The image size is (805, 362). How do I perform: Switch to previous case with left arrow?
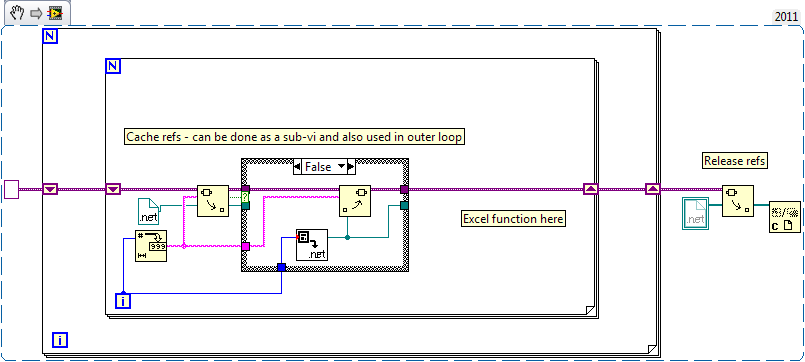click(x=297, y=167)
